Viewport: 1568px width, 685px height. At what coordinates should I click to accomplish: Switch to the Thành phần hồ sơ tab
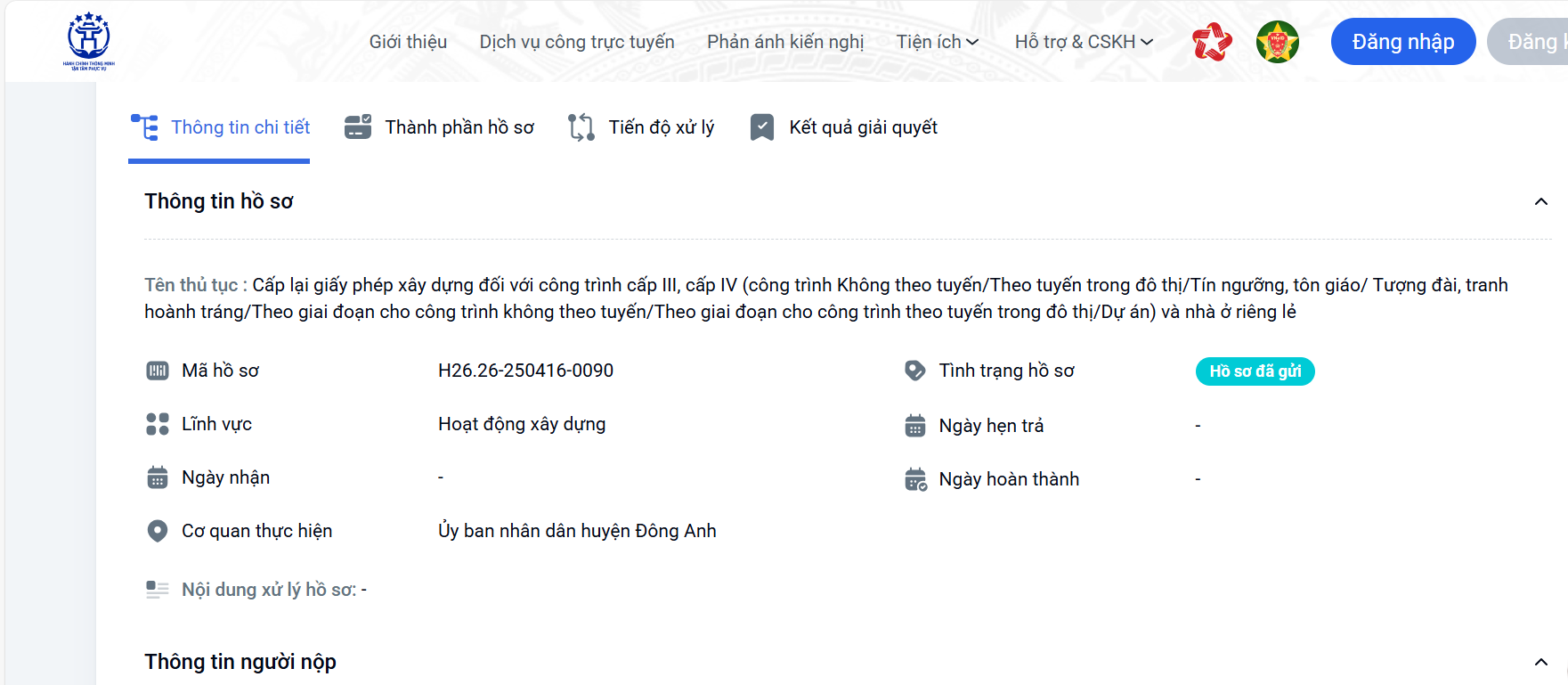(x=439, y=127)
